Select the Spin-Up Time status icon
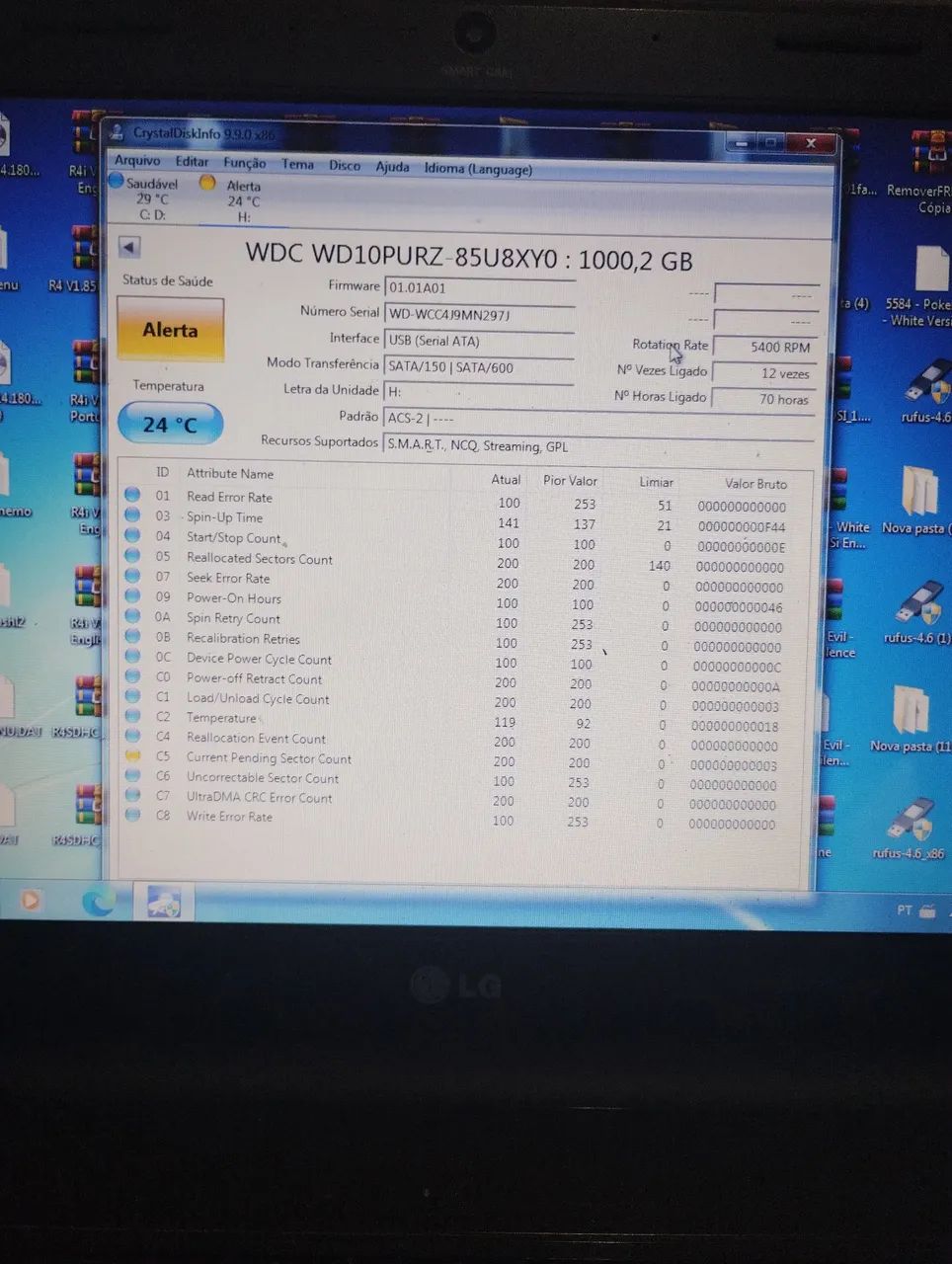The height and width of the screenshot is (1264, 952). click(132, 515)
